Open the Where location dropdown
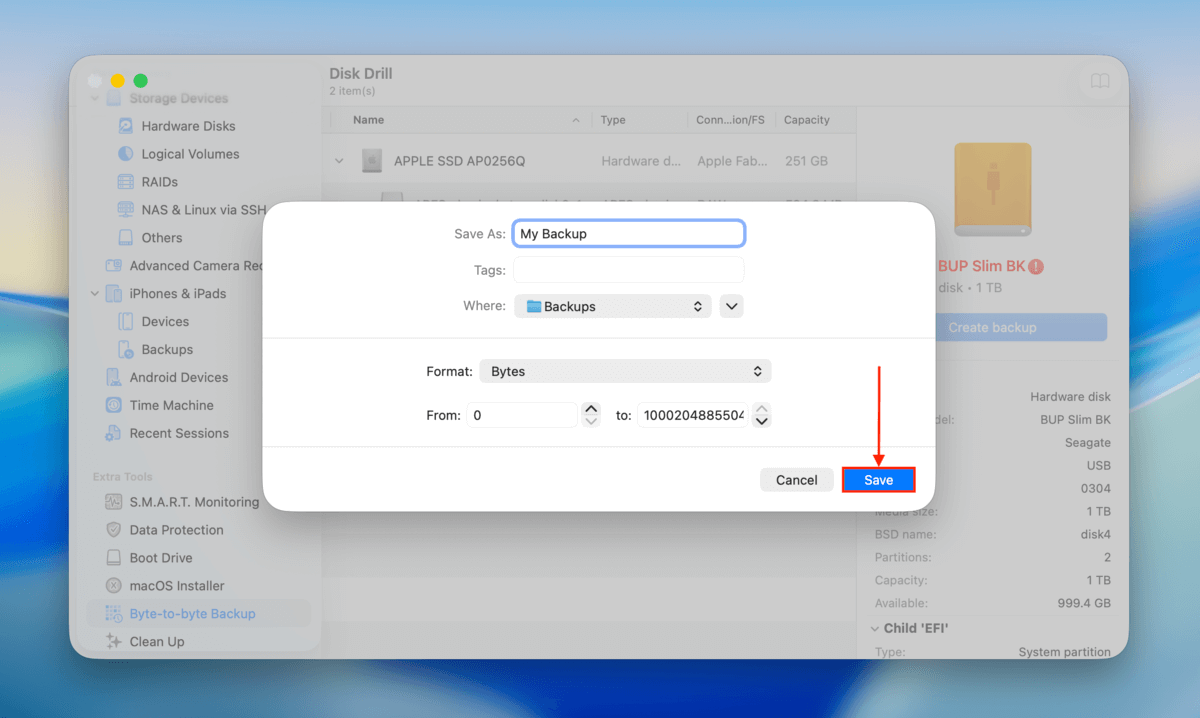Viewport: 1200px width, 718px height. click(612, 306)
